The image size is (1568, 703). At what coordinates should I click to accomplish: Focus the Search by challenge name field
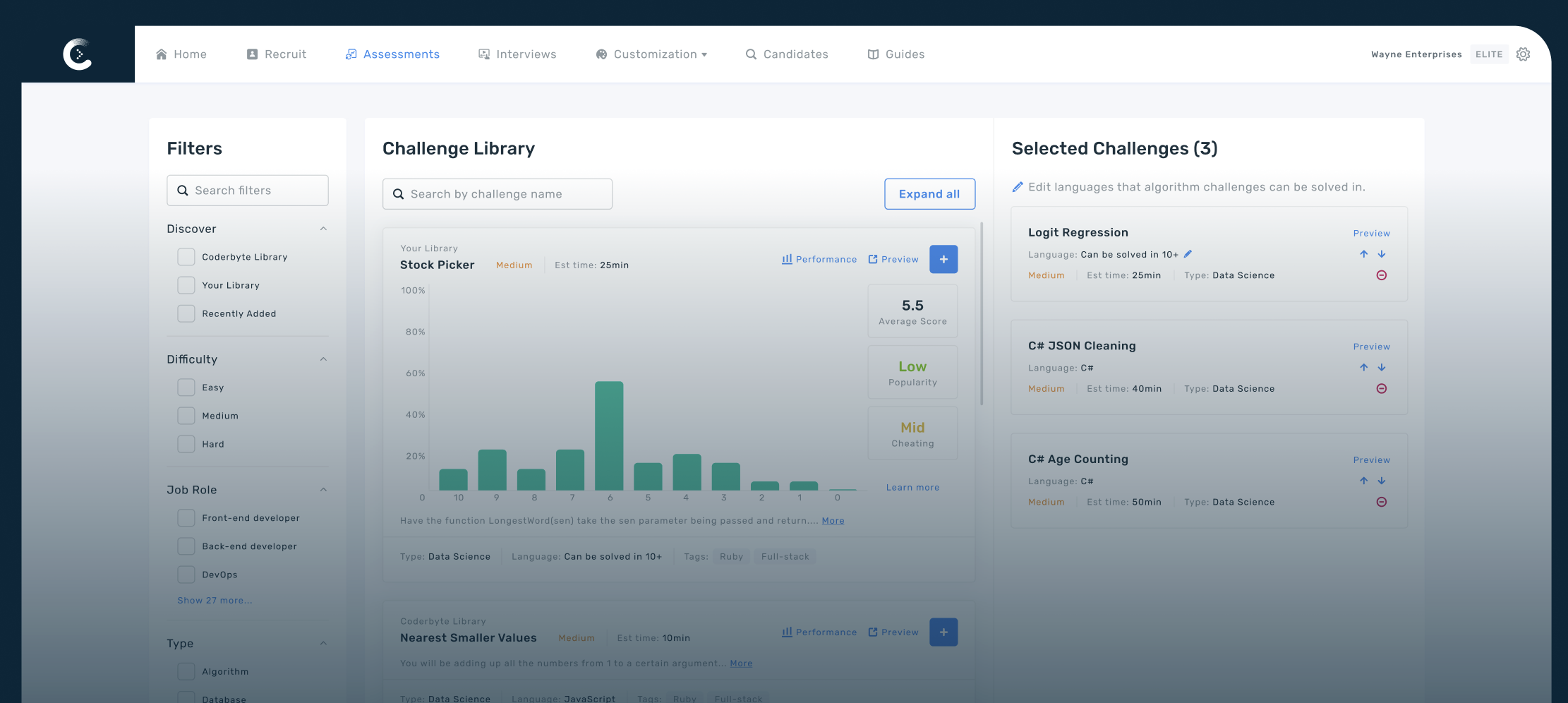click(497, 194)
